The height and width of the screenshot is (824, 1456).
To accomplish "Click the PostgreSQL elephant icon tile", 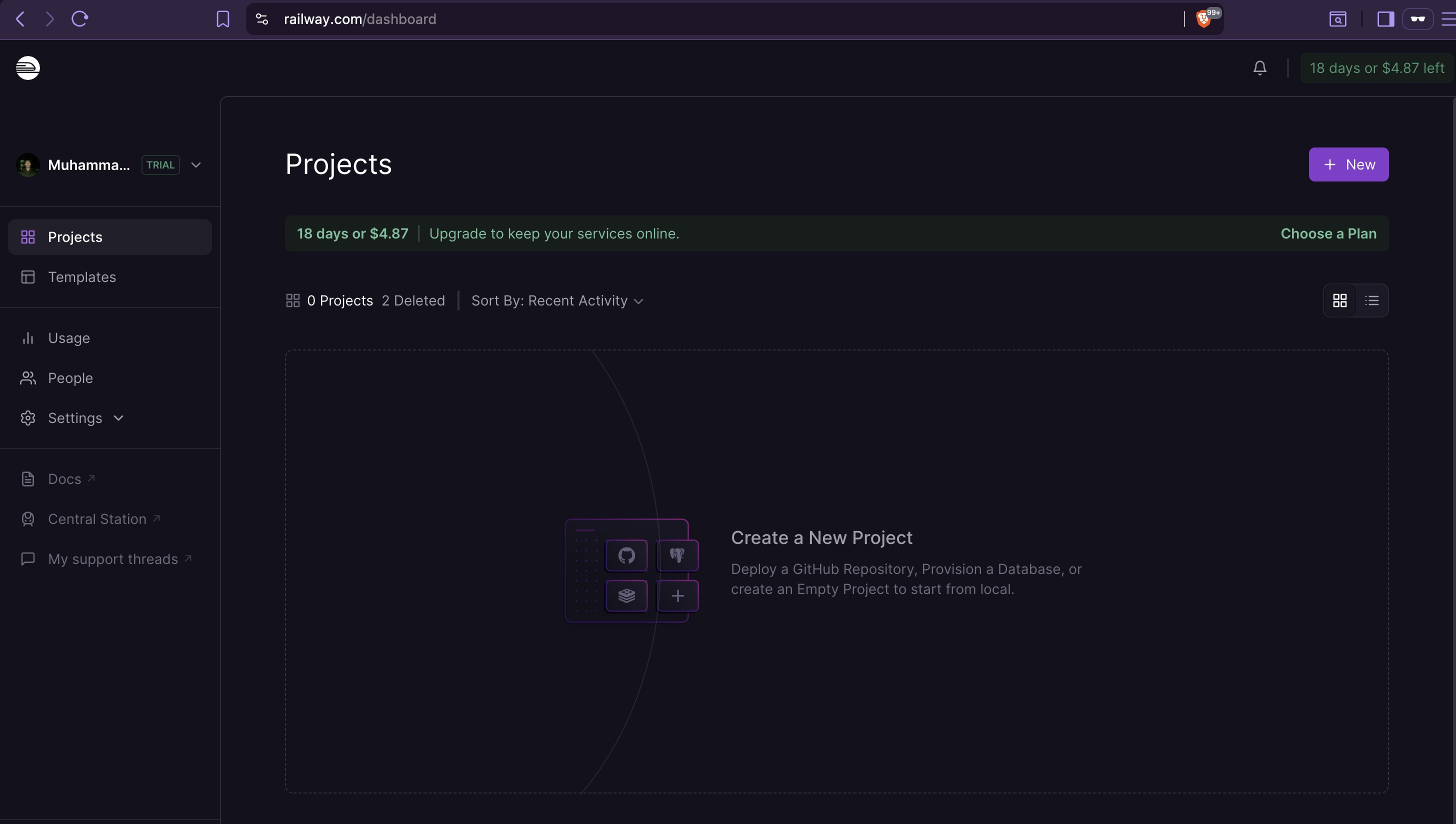I will [677, 555].
